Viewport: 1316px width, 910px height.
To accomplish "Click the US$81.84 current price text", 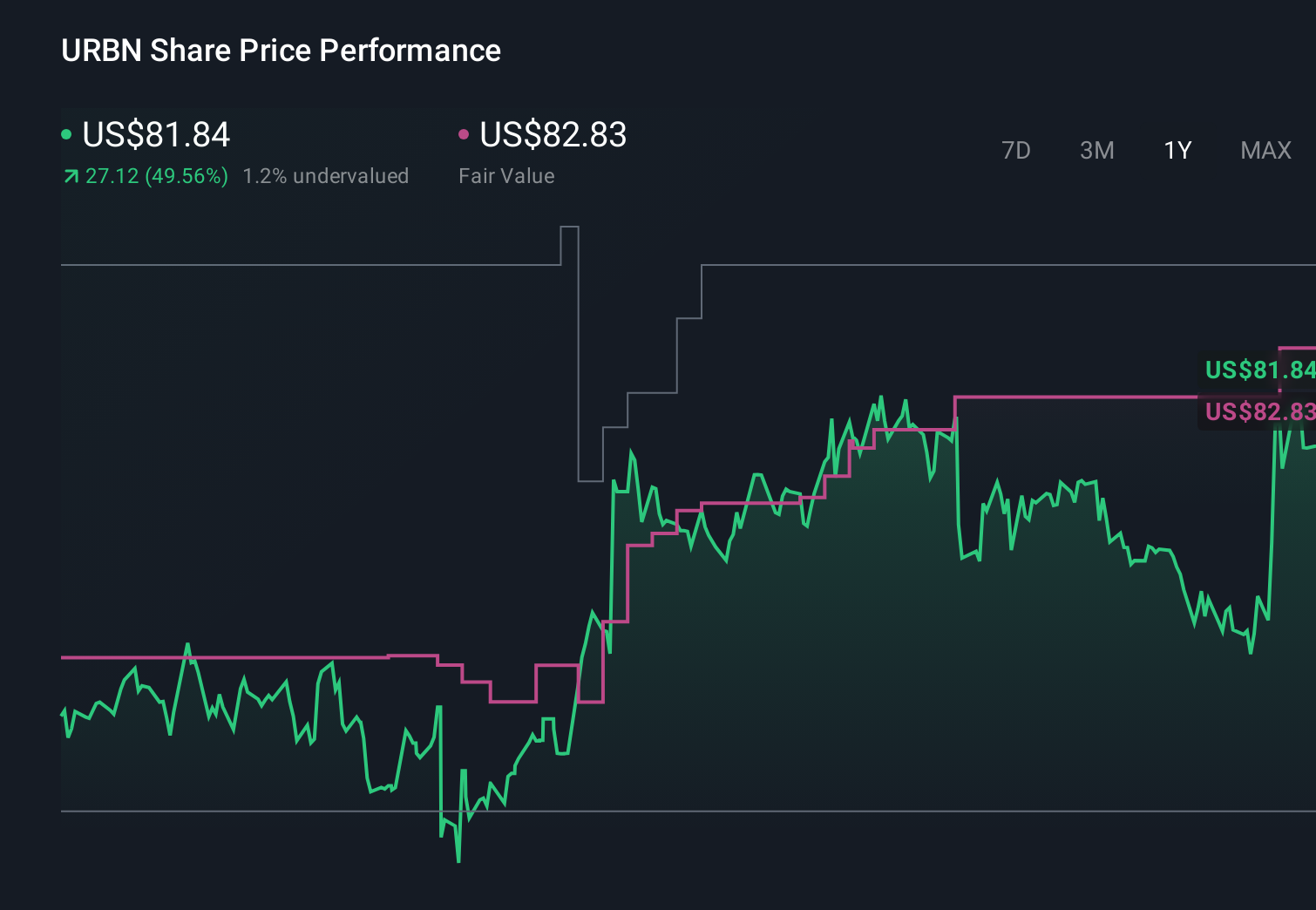I will pyautogui.click(x=155, y=135).
